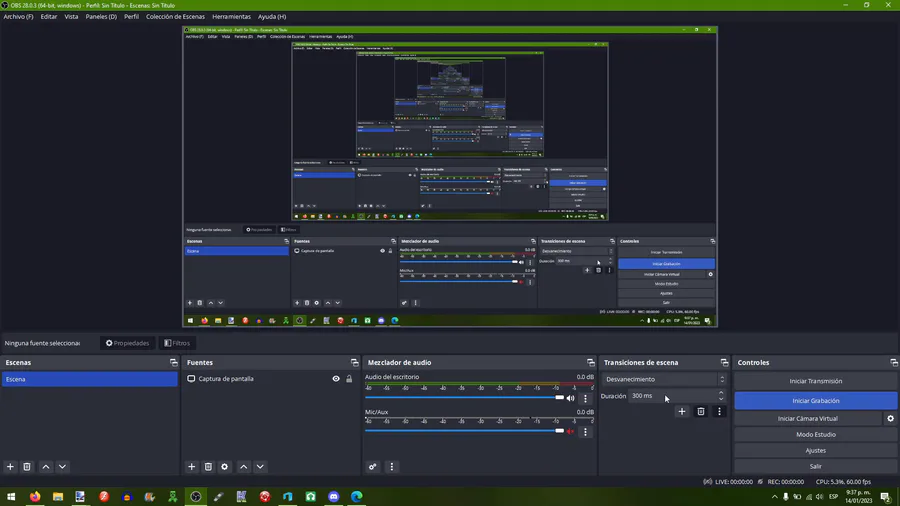Screen dimensions: 900x506
Task: Open Windows Start menu
Action: 11,496
